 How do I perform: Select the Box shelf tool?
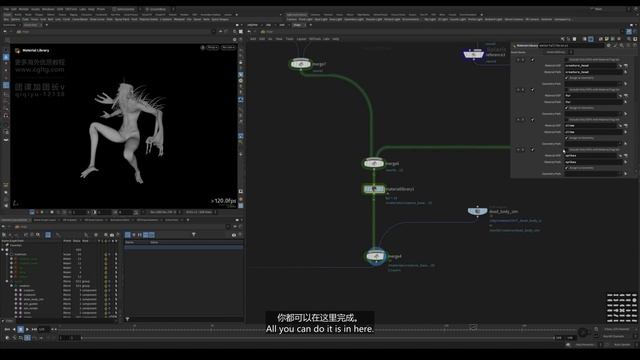click(x=6, y=19)
